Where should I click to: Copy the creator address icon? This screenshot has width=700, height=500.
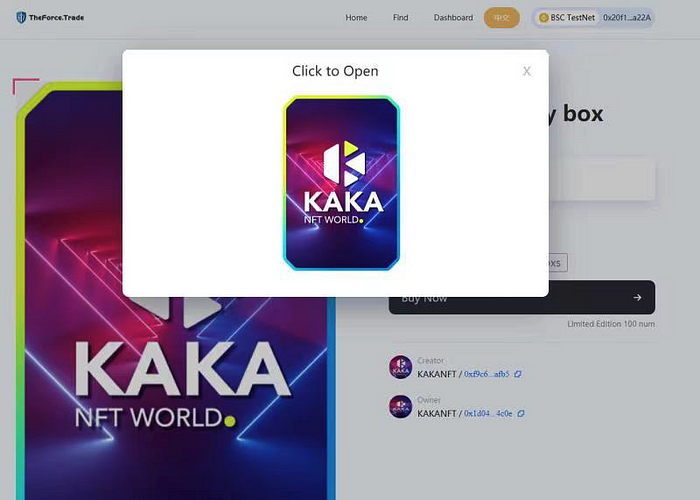(x=518, y=374)
